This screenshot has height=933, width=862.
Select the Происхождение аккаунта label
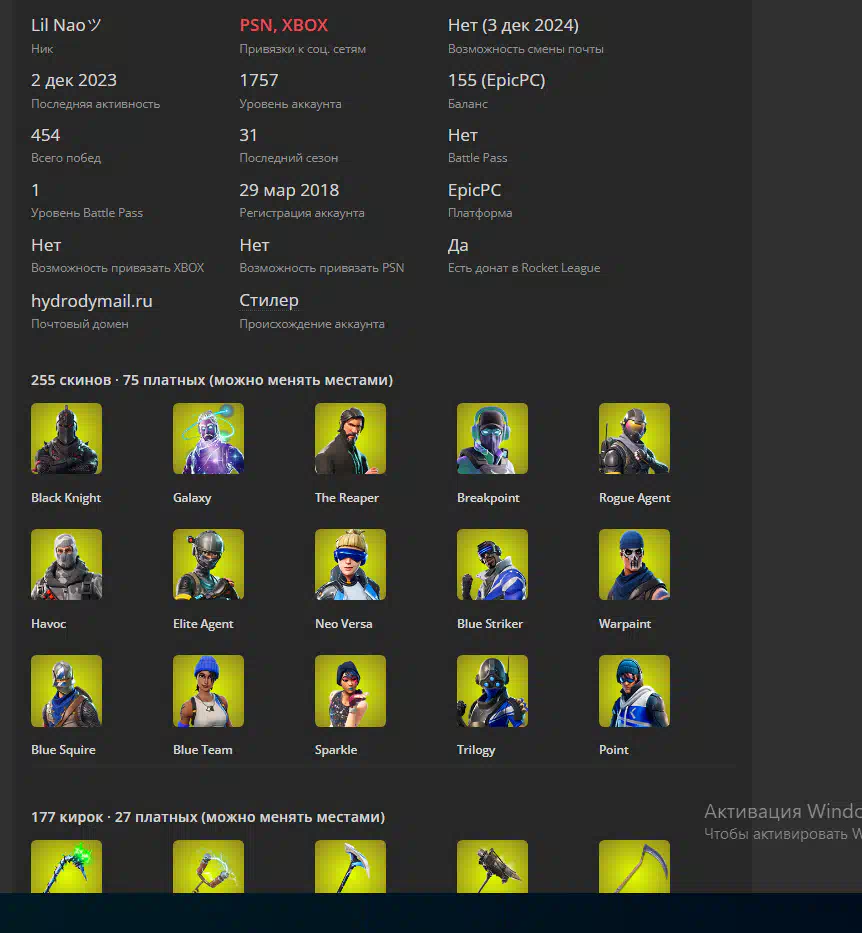click(x=312, y=324)
